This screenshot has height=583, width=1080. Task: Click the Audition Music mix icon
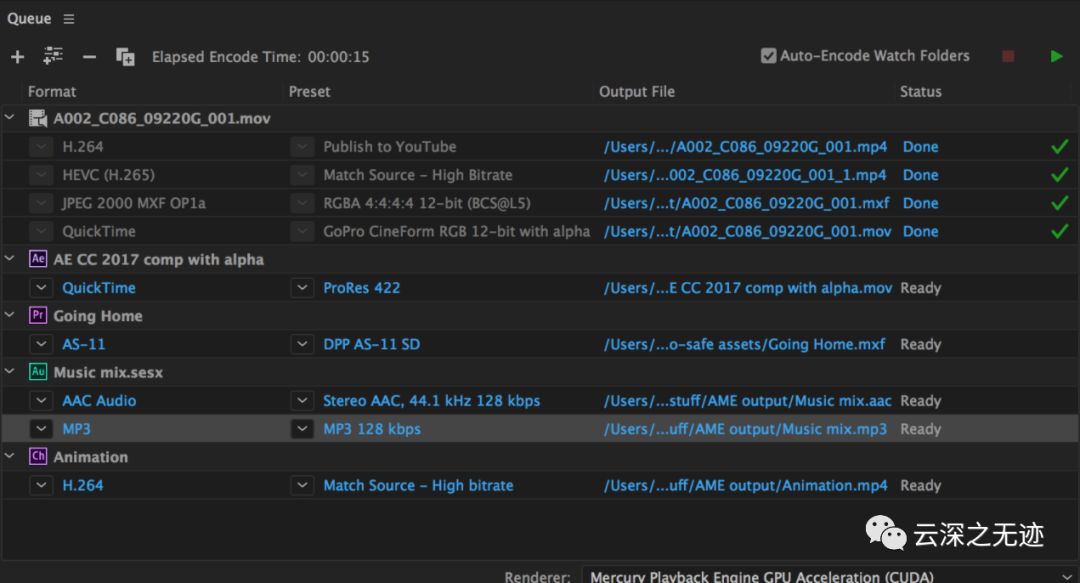(38, 372)
